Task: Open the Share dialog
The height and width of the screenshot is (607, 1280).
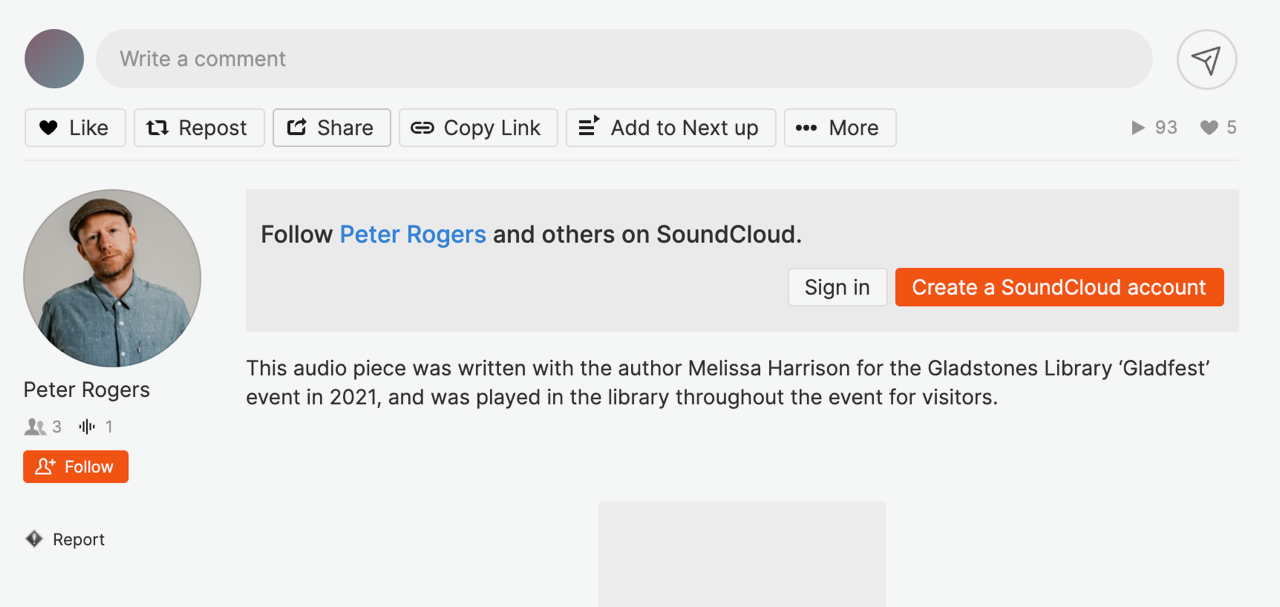Action: [x=332, y=128]
